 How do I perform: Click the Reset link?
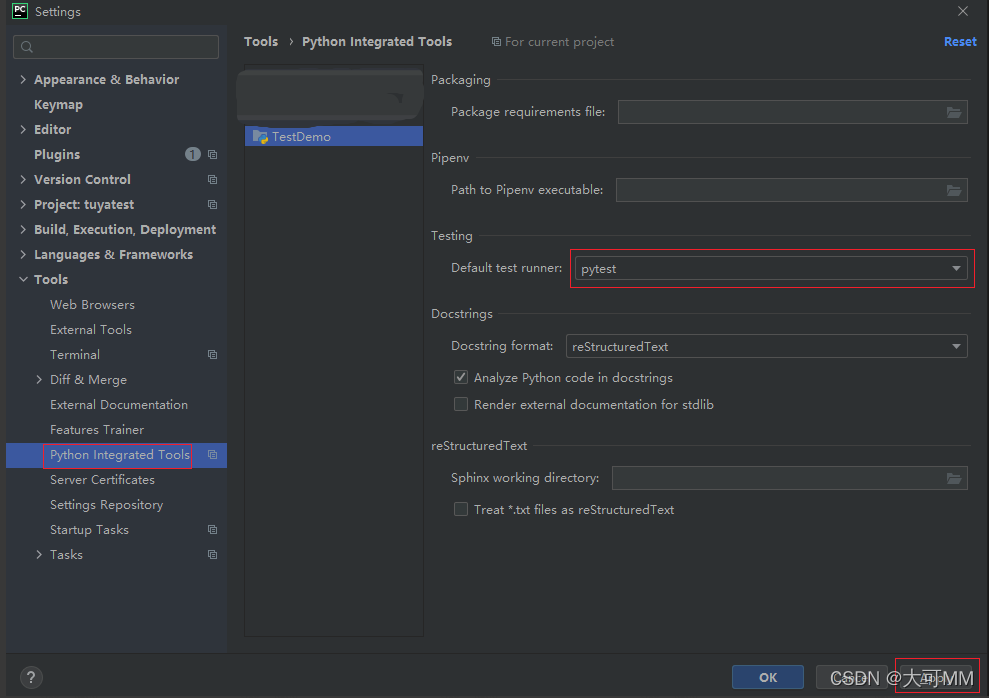click(x=960, y=42)
